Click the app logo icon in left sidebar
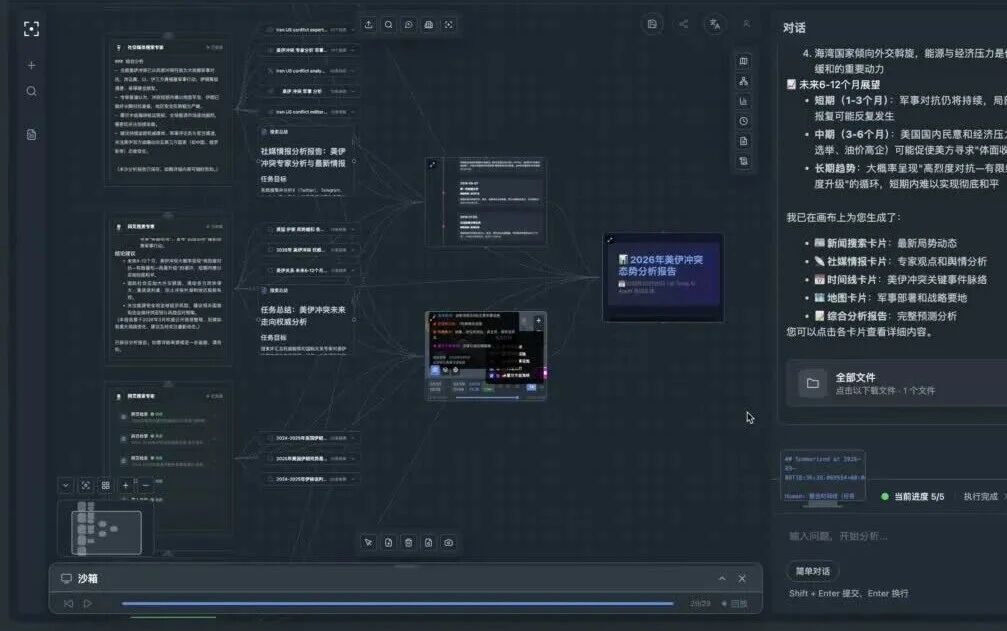1007x631 pixels. tap(31, 29)
